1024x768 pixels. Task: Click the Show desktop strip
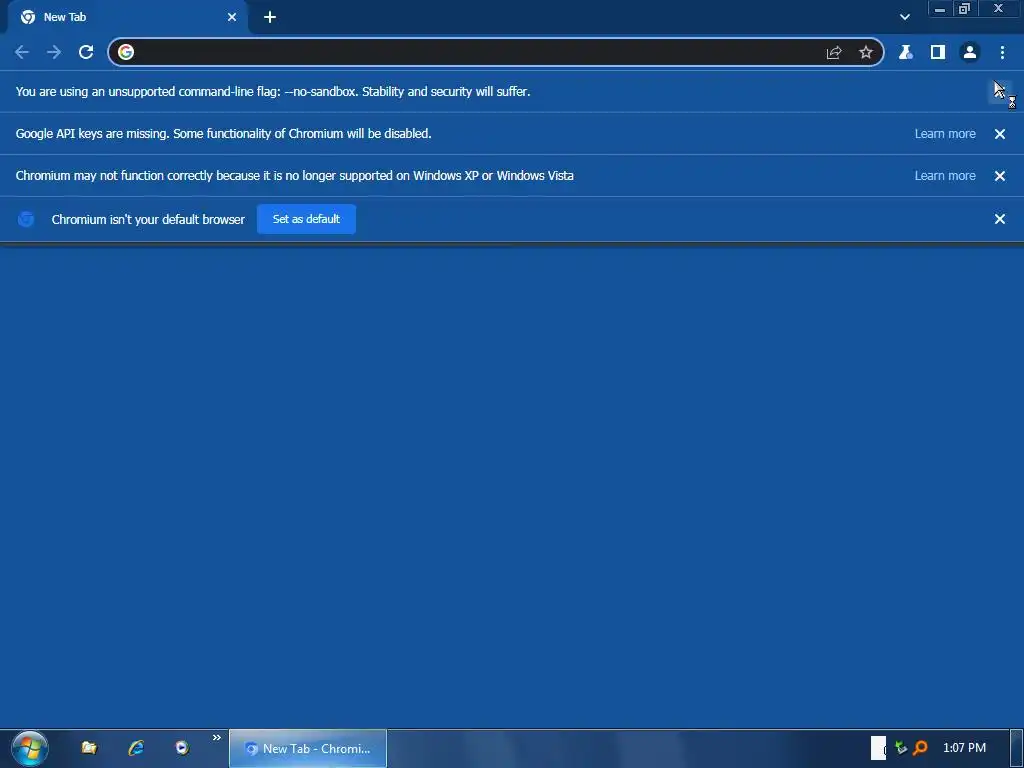pos(1017,749)
